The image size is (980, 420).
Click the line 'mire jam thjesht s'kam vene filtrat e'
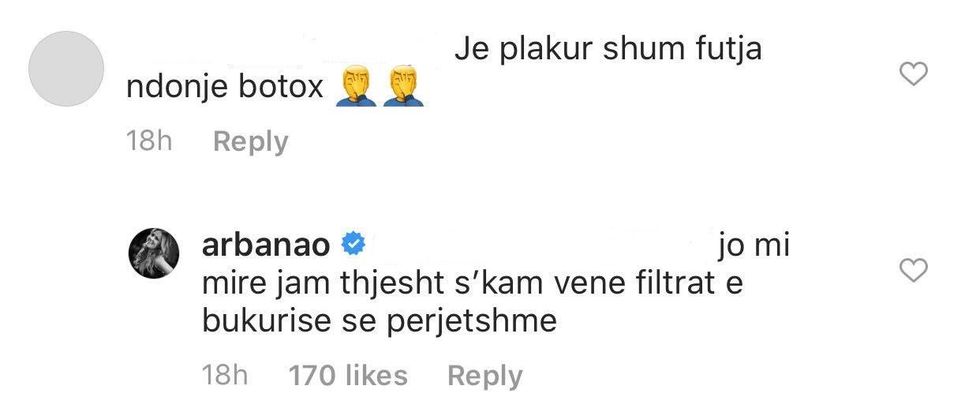point(472,285)
